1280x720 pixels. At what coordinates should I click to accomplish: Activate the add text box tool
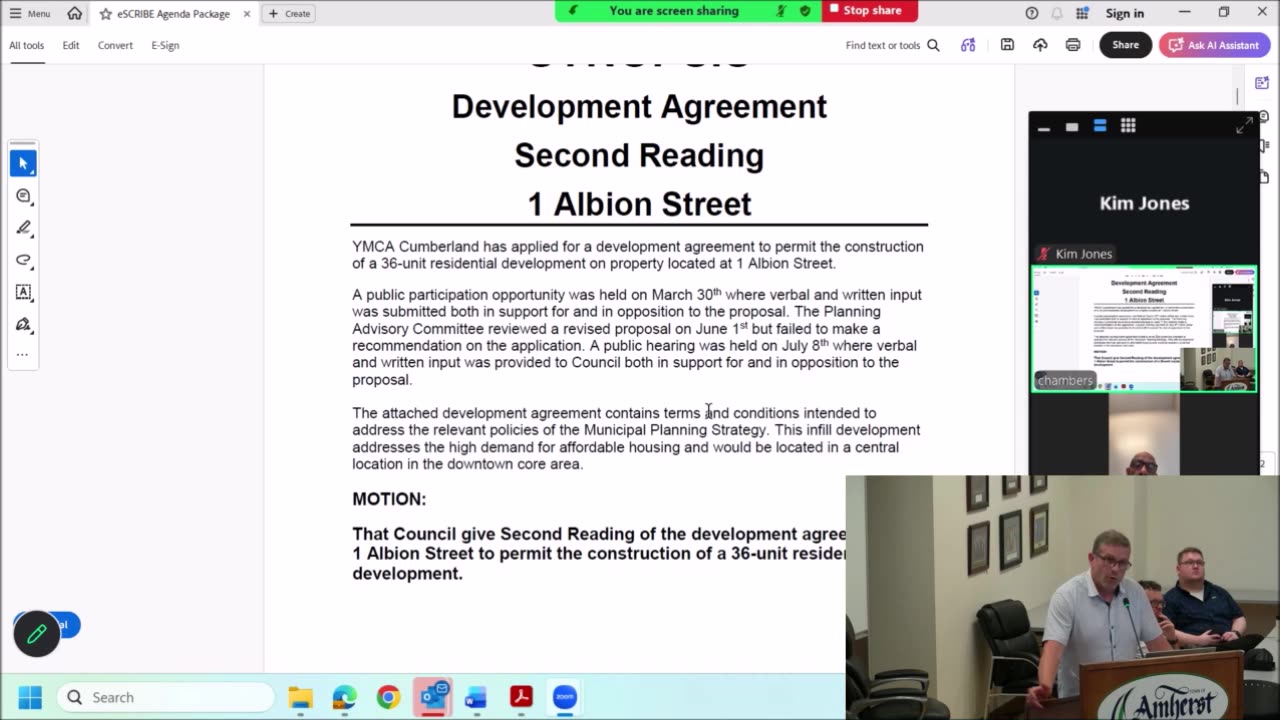(23, 292)
